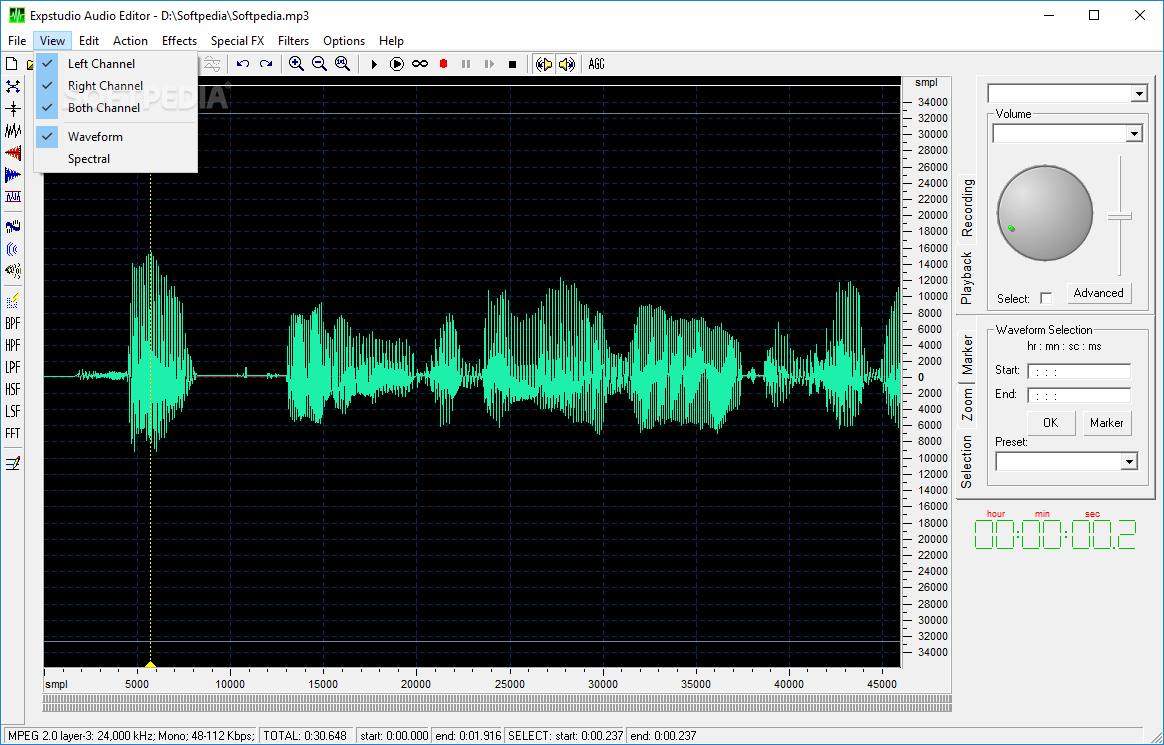
Task: Select the red Fade In icon
Action: (13, 154)
